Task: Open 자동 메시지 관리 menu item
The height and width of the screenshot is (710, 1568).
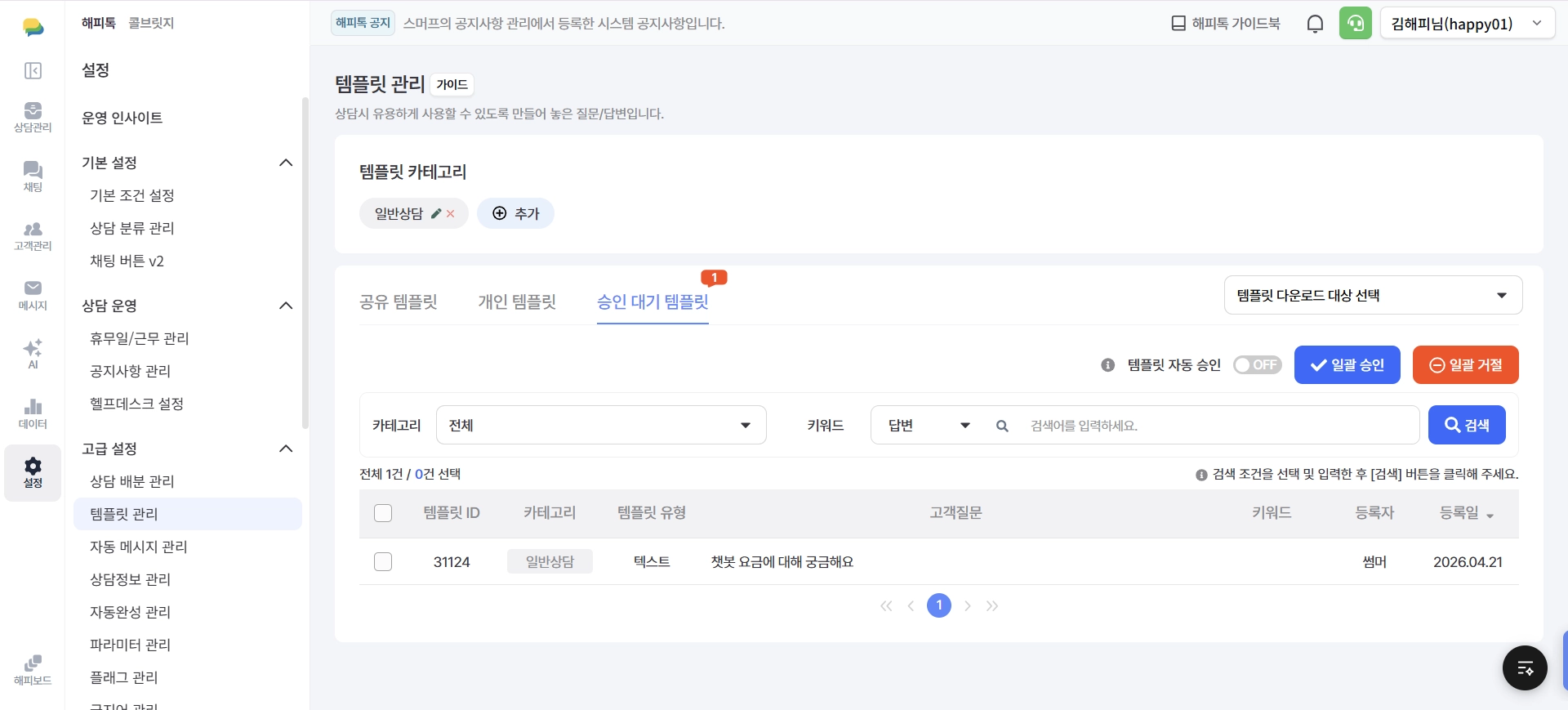Action: click(139, 547)
